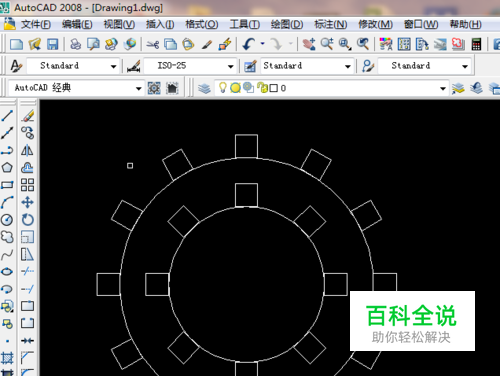Open the 工具(T) menu
This screenshot has width=500, height=376.
point(244,24)
